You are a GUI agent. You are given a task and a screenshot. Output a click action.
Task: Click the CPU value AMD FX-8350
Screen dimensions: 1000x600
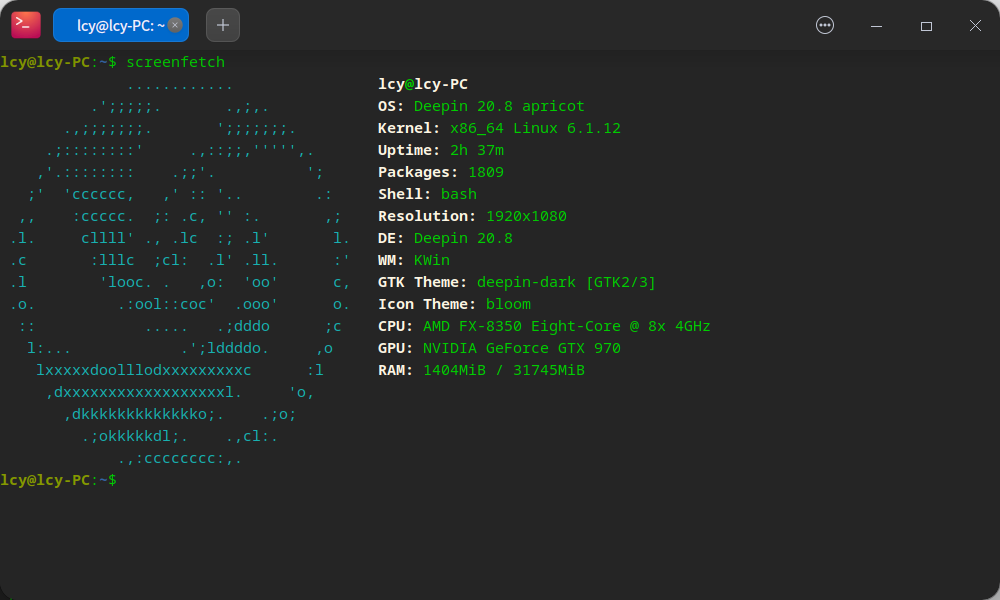[472, 326]
